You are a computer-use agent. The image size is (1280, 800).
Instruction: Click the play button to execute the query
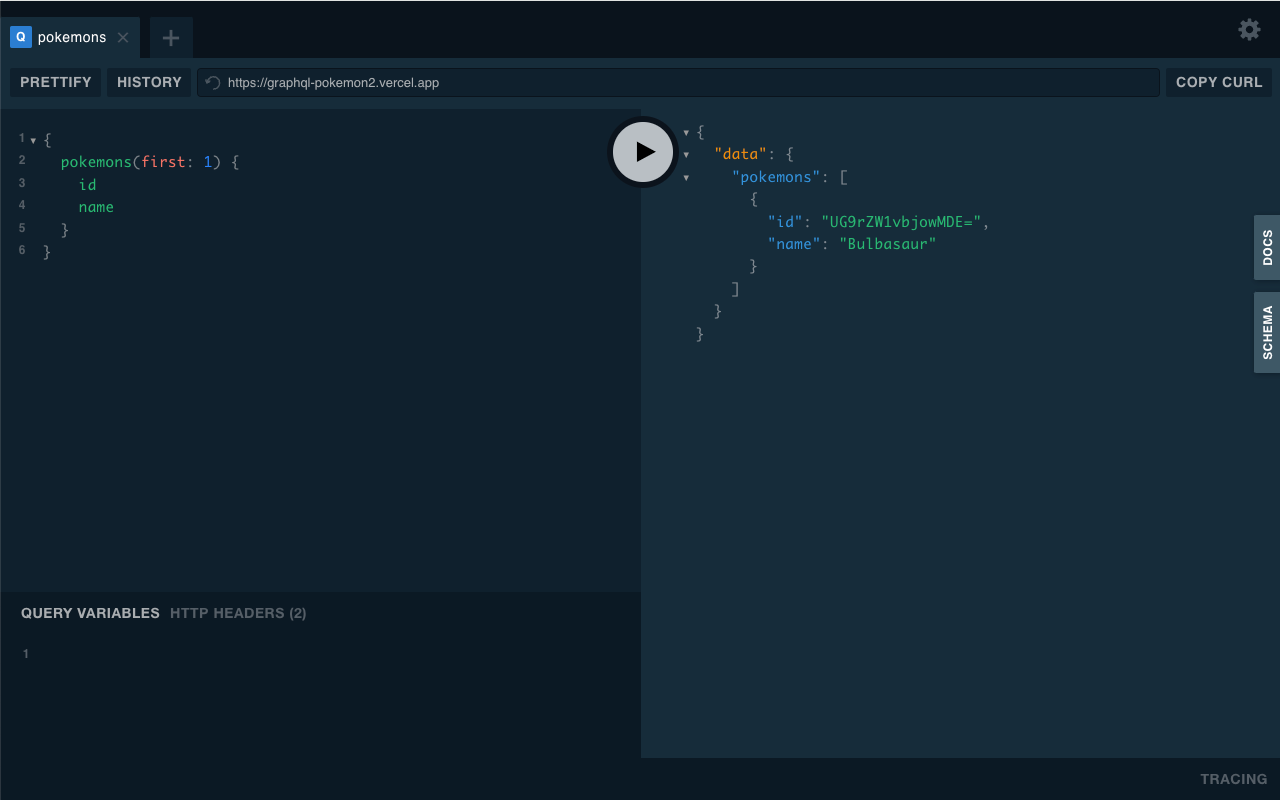click(642, 152)
